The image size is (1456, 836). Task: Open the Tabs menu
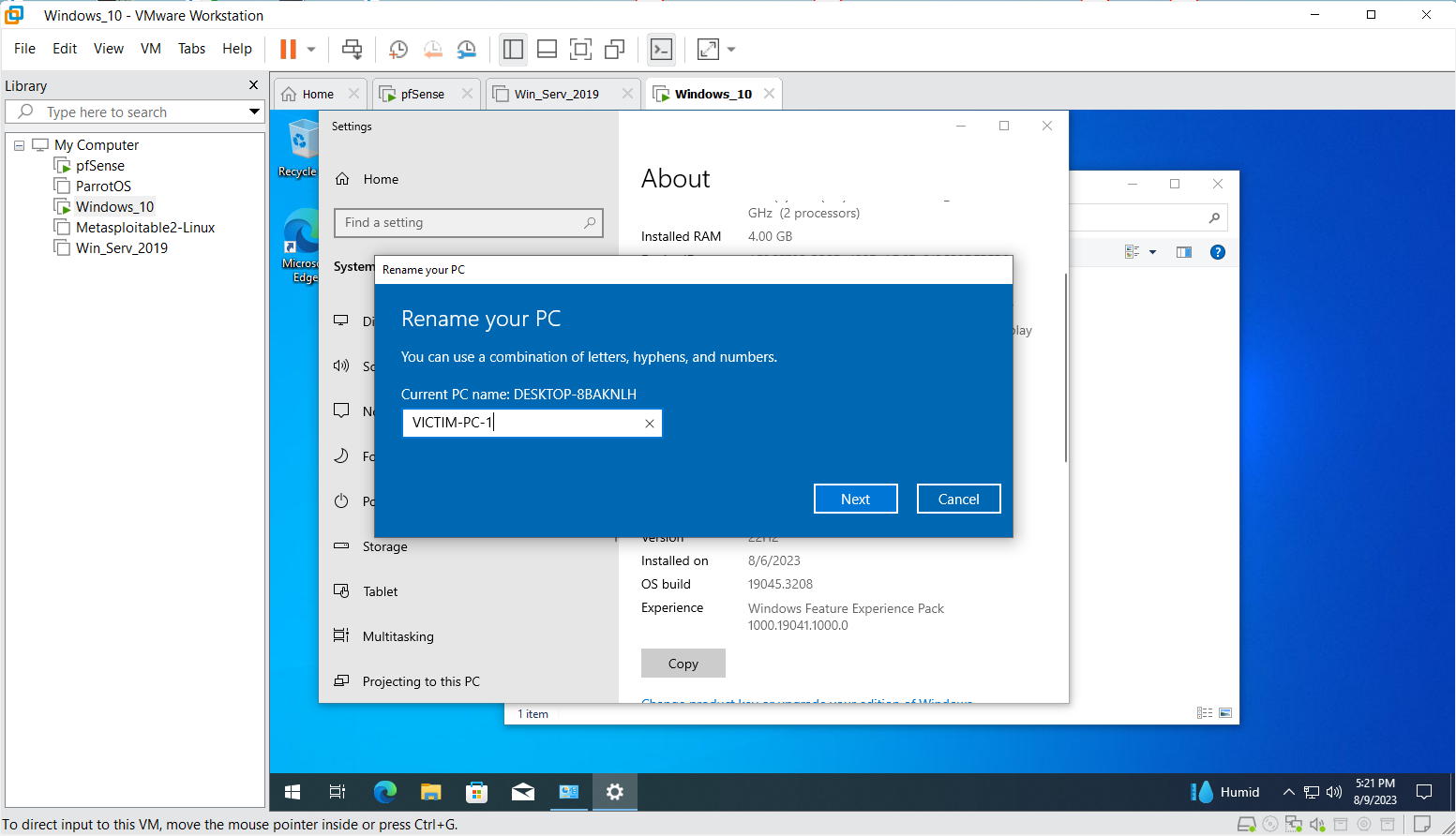pyautogui.click(x=191, y=49)
